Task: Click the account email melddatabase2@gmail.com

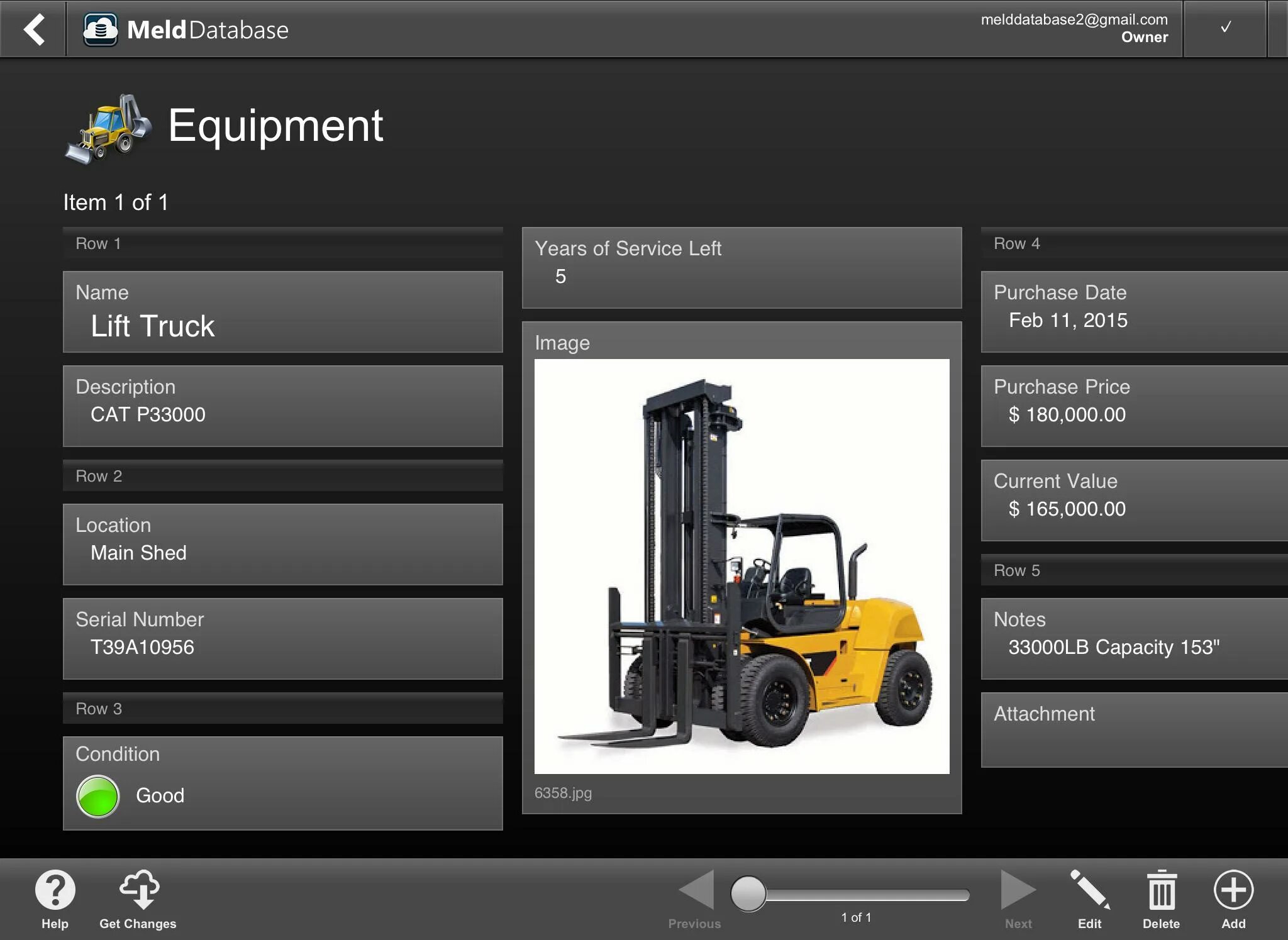Action: (1074, 19)
